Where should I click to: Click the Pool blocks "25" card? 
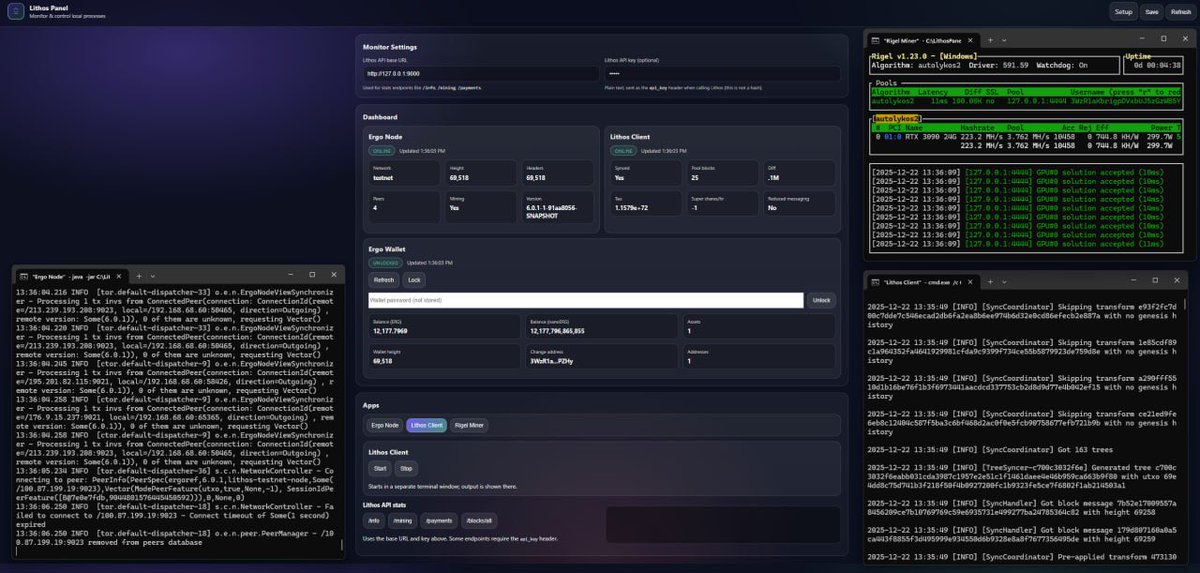[x=721, y=173]
